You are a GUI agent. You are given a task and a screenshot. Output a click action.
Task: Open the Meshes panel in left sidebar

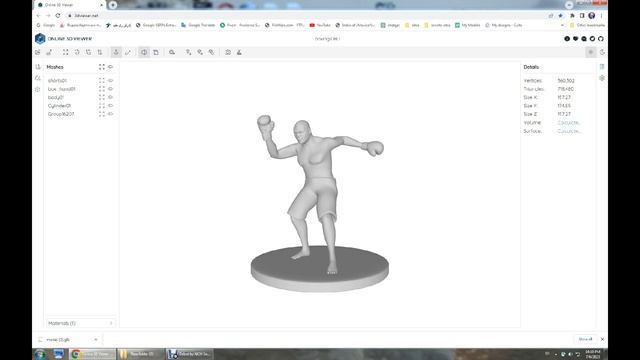(38, 89)
